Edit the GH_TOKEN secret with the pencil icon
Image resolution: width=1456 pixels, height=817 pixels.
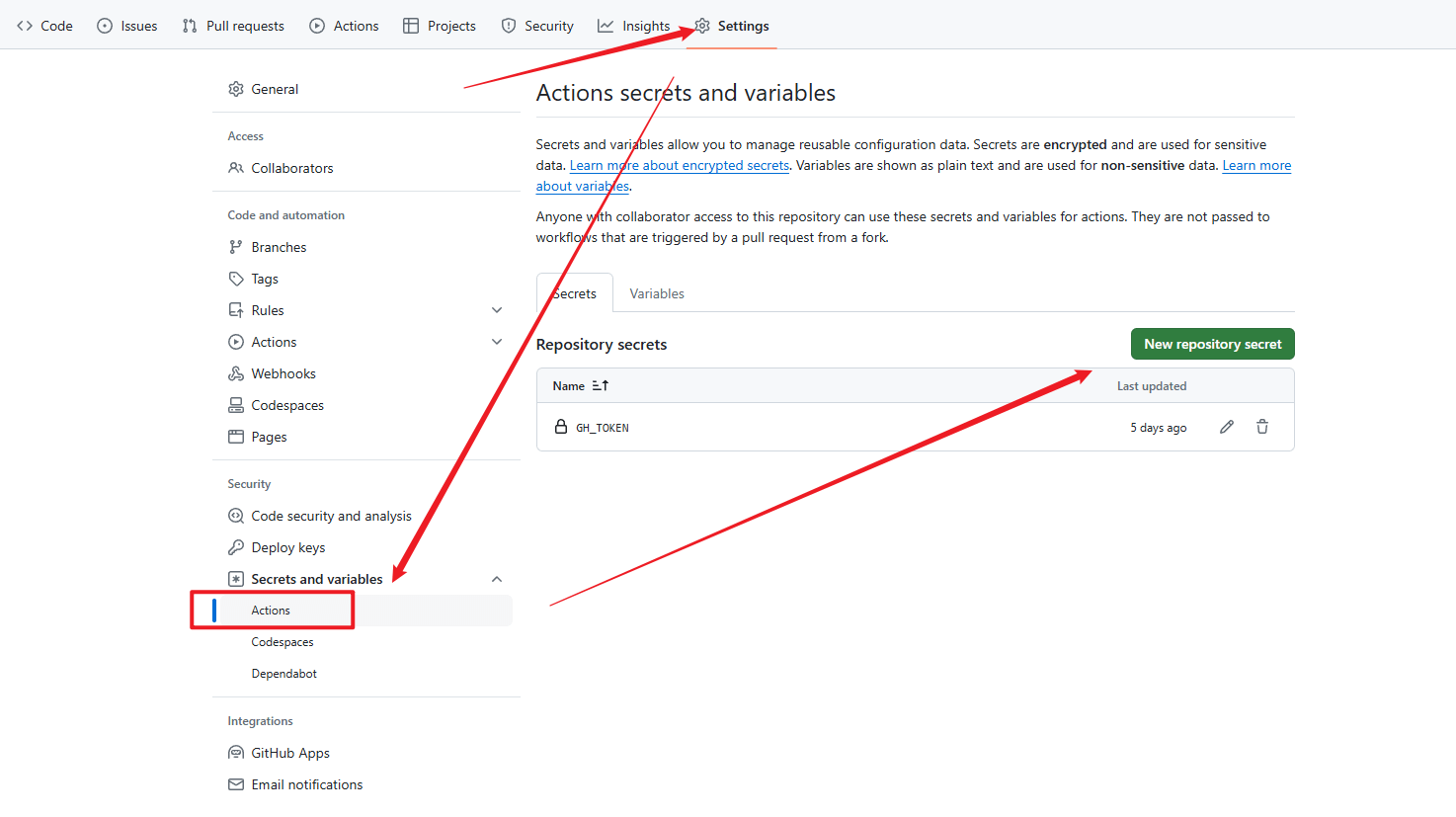tap(1227, 427)
